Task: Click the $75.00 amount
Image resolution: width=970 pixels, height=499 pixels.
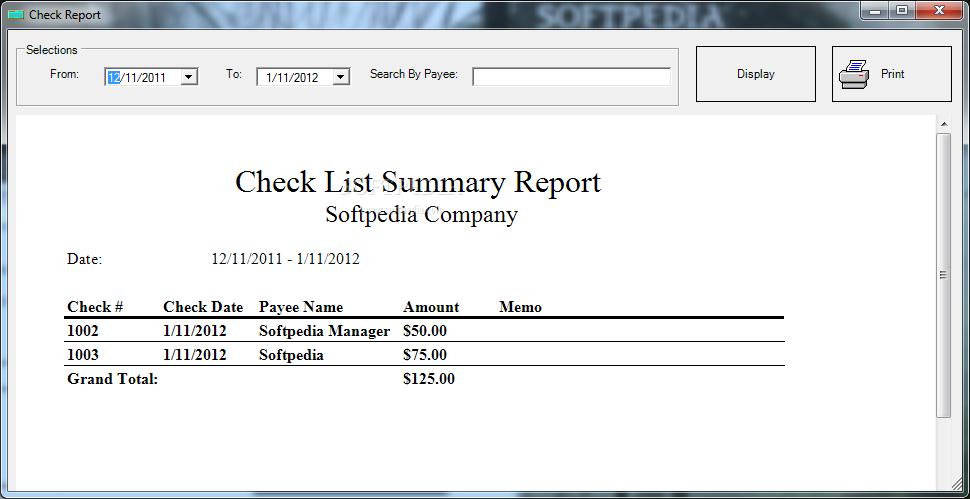Action: tap(424, 355)
